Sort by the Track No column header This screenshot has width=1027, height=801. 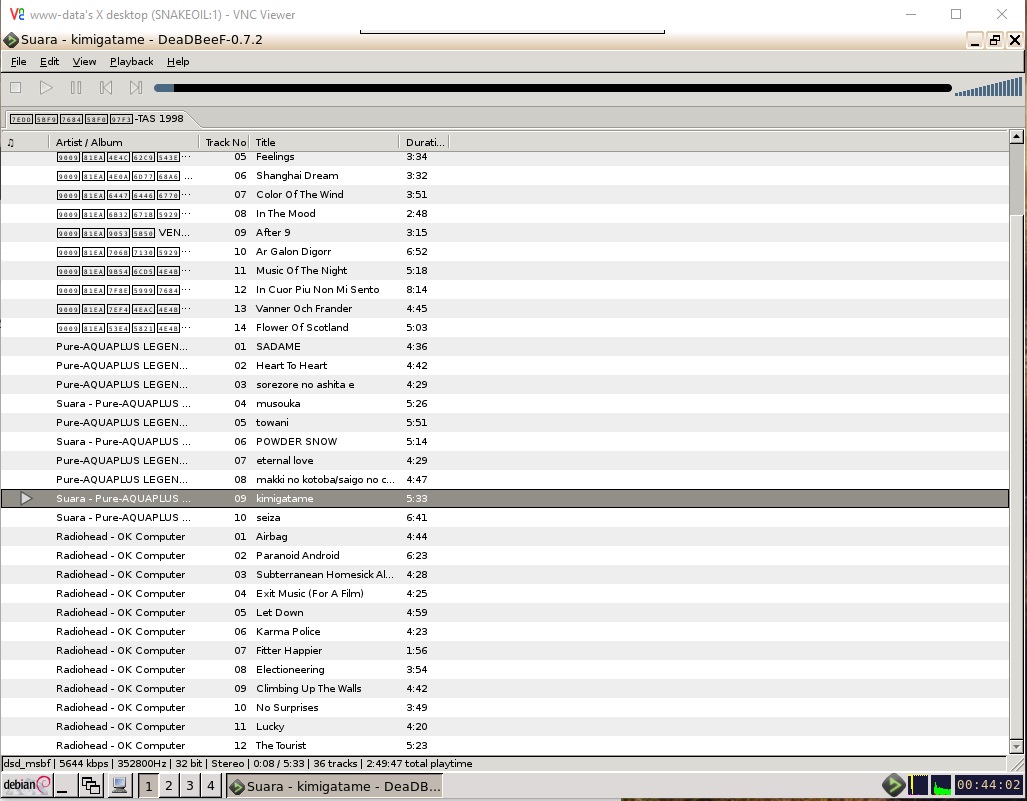click(x=225, y=142)
